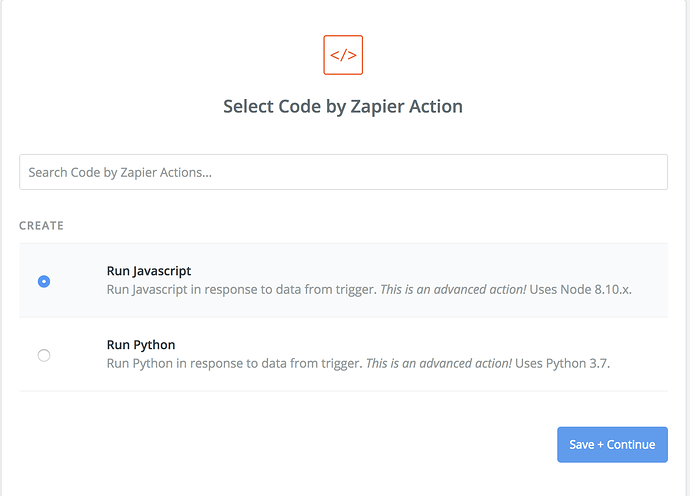The image size is (690, 496).
Task: Choose the Run Python title text
Action: point(141,345)
